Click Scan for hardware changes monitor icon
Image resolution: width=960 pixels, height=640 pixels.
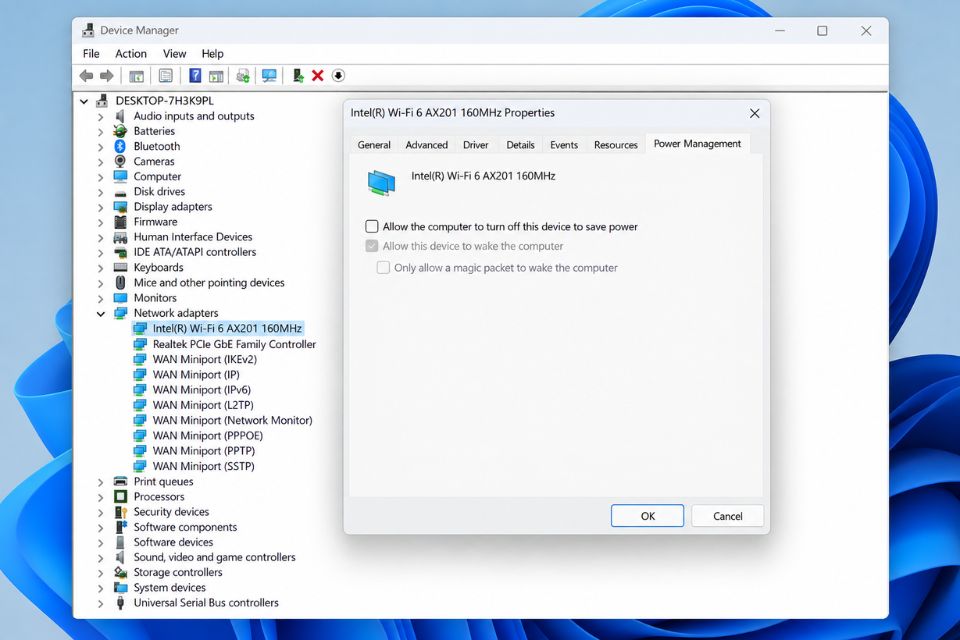(x=269, y=76)
